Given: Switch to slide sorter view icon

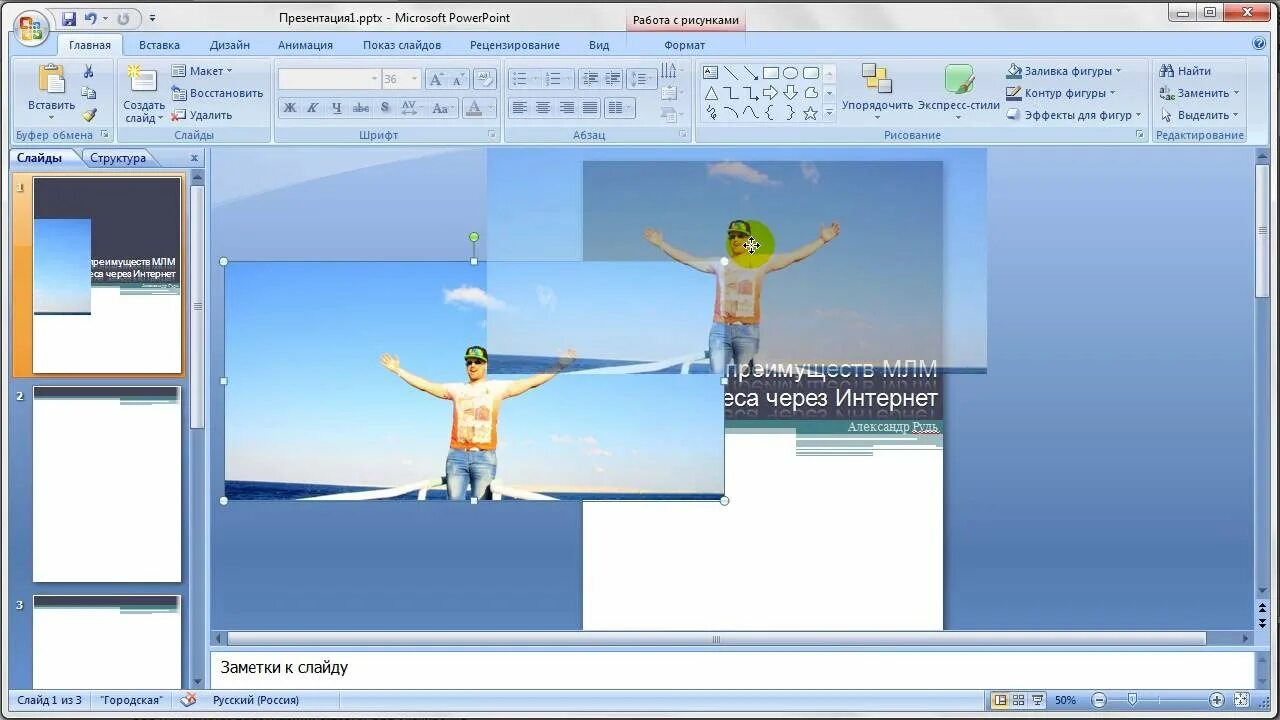Looking at the screenshot, I should [x=1019, y=700].
